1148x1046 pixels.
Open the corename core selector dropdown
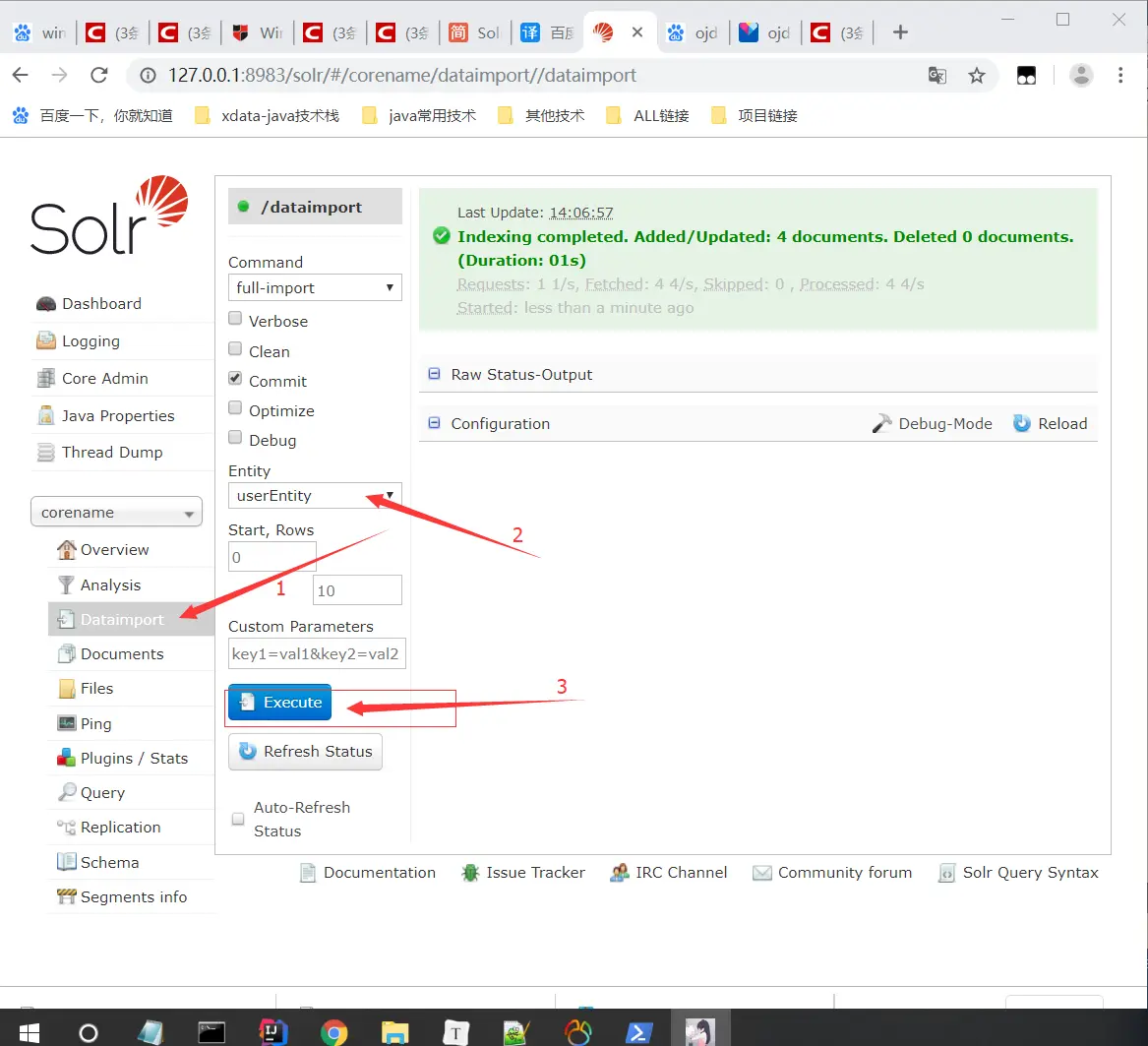click(x=116, y=512)
